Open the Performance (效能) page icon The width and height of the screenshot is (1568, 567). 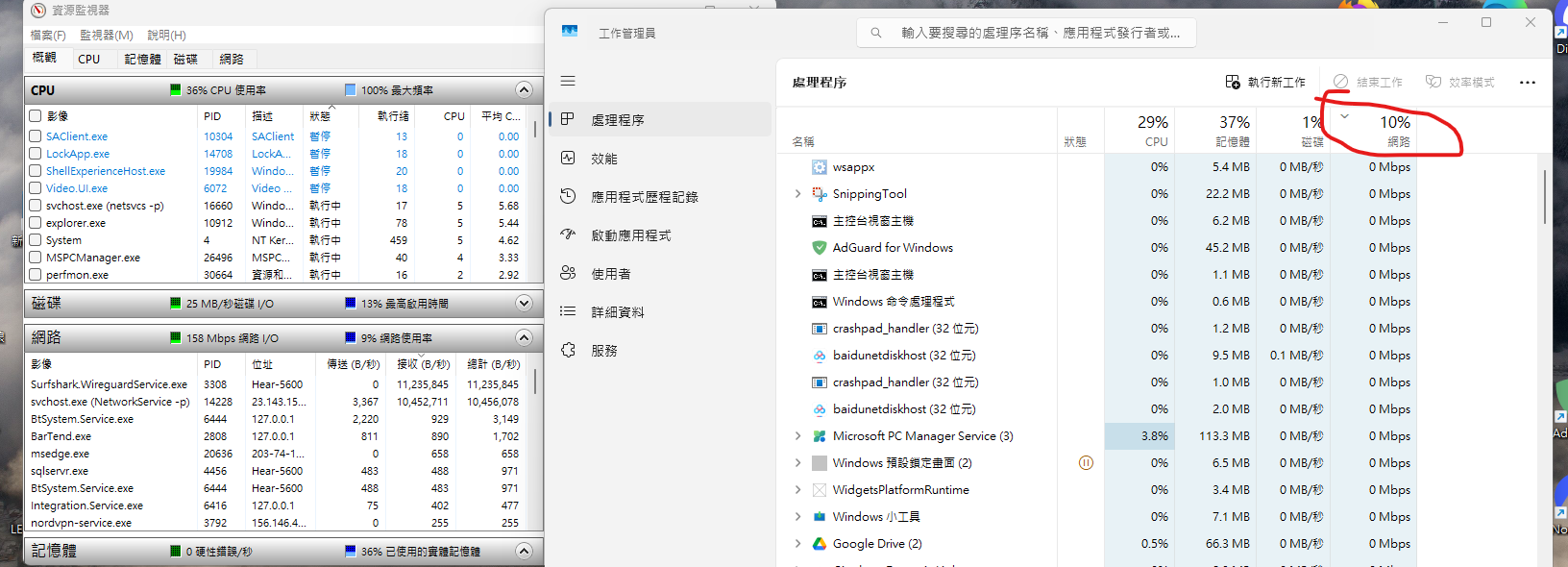point(568,158)
